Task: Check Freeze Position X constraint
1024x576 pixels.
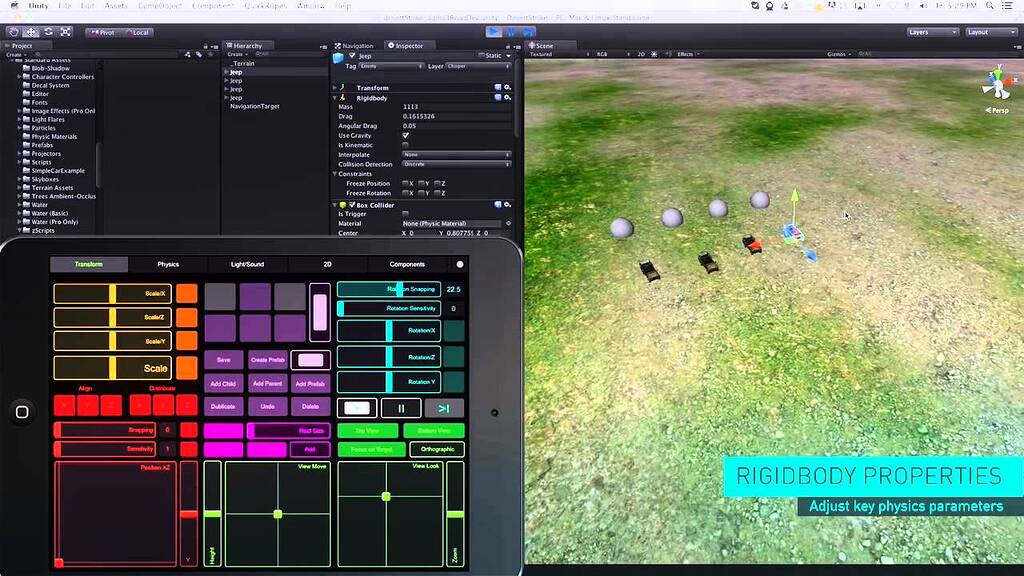Action: [x=405, y=183]
